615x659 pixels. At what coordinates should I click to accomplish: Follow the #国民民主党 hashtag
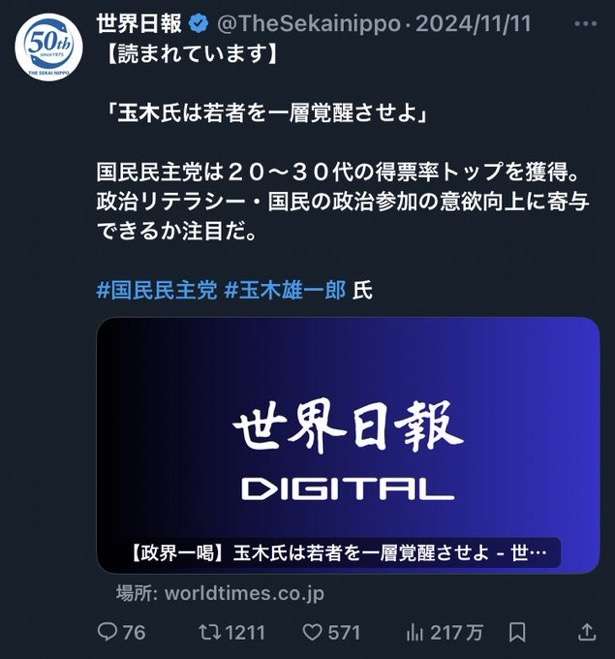coord(157,290)
